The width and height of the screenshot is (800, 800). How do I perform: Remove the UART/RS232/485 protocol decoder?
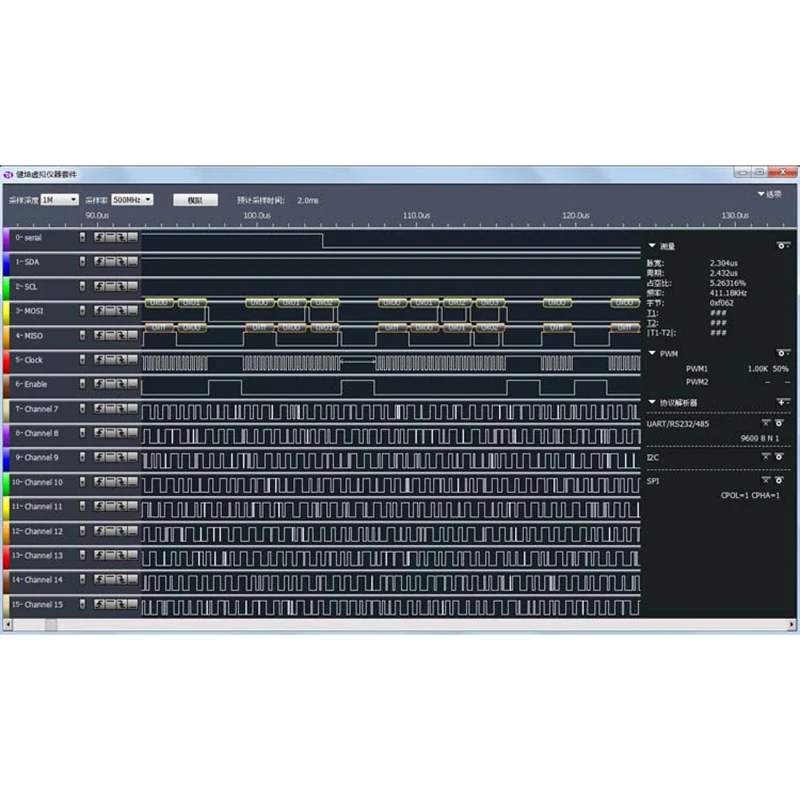coord(766,423)
